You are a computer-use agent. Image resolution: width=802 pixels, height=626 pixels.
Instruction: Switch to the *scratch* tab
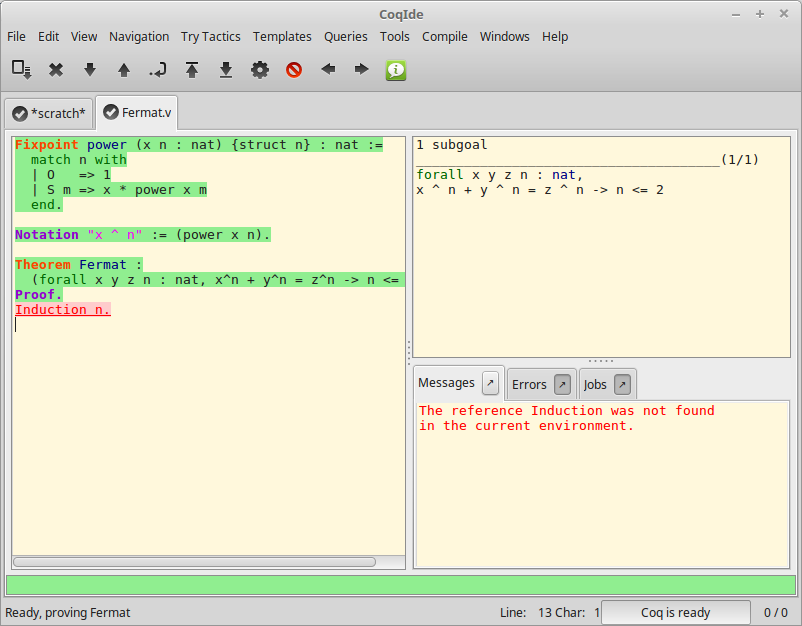pyautogui.click(x=48, y=113)
